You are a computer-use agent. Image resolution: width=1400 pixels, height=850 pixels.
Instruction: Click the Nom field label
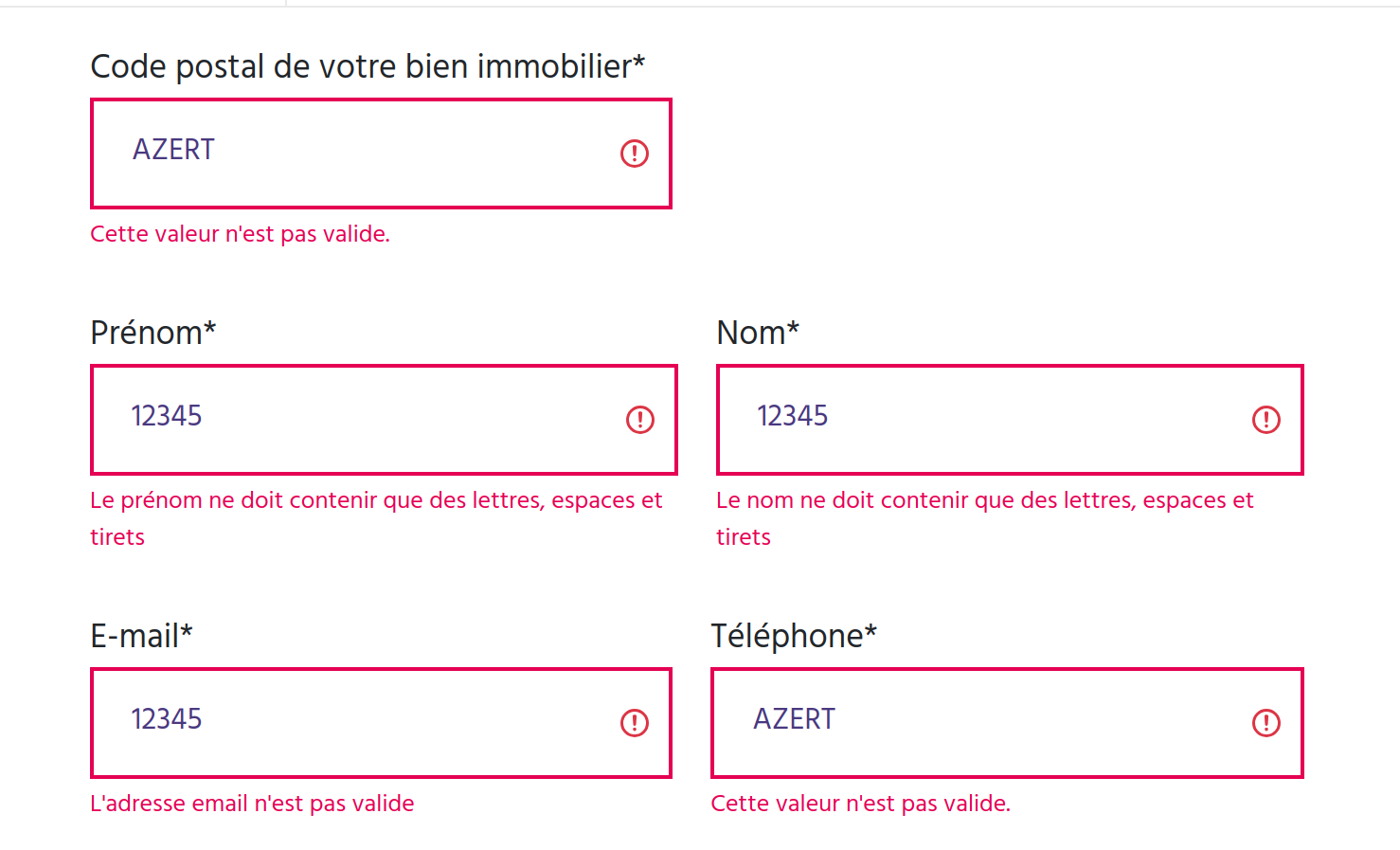(x=758, y=333)
